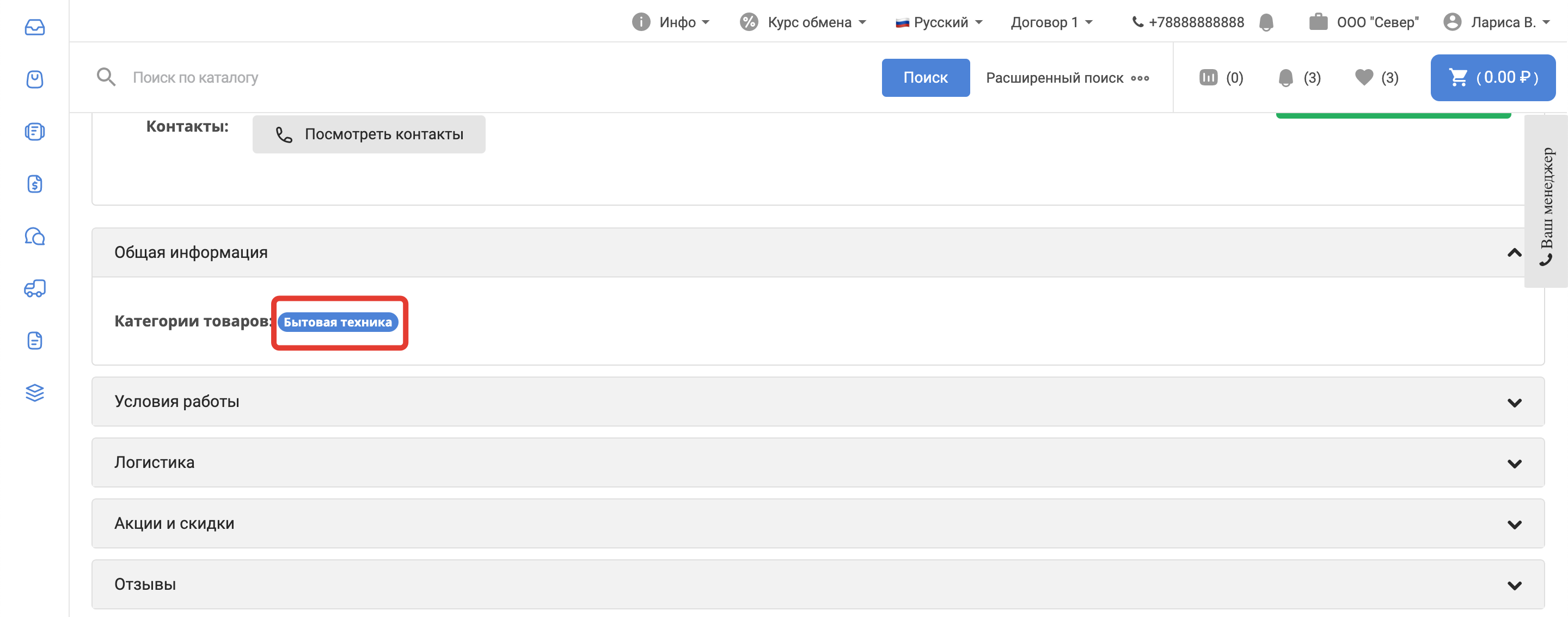The width and height of the screenshot is (1568, 617).
Task: Click the dollar document sidebar icon
Action: (35, 184)
